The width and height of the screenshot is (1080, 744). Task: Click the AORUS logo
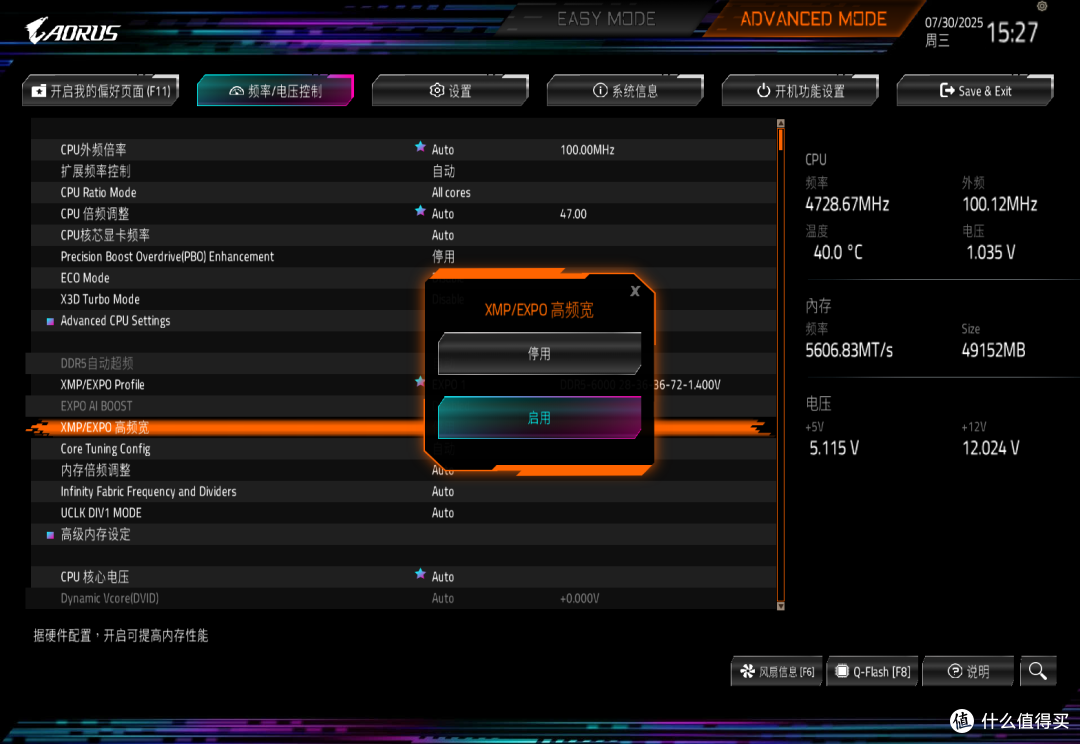72,31
